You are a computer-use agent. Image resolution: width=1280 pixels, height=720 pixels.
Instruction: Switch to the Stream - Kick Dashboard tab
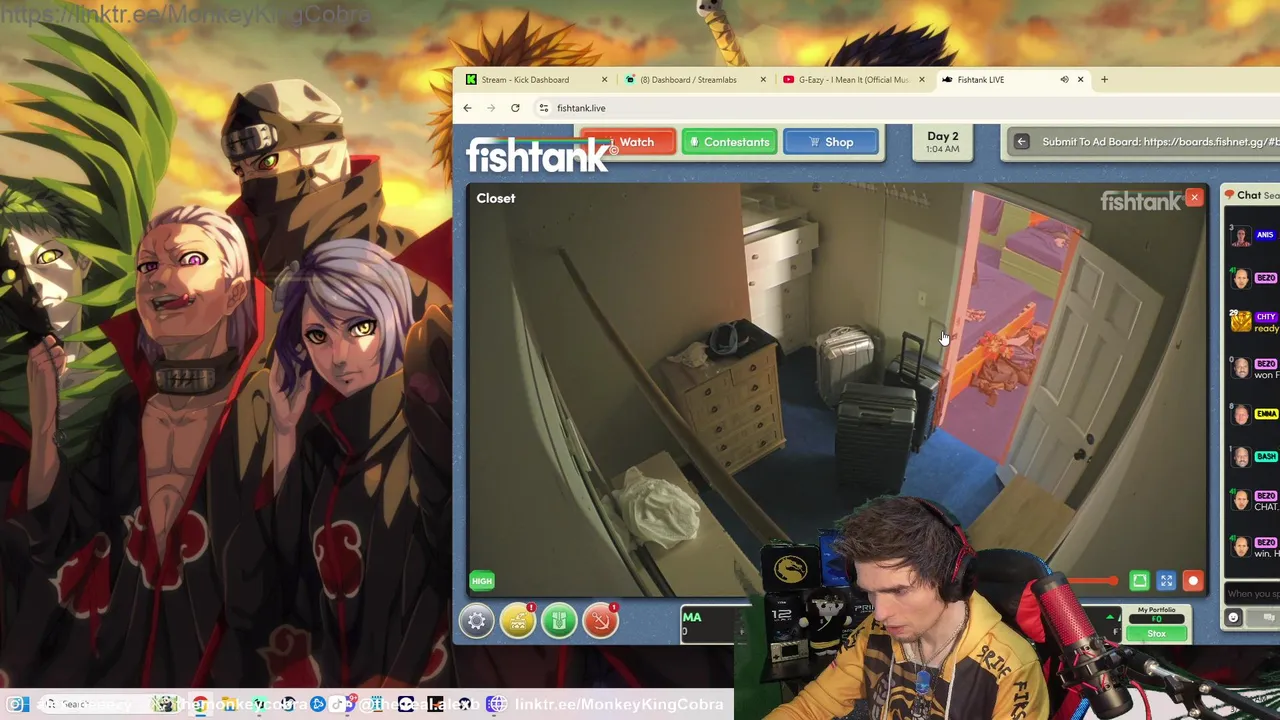537,80
